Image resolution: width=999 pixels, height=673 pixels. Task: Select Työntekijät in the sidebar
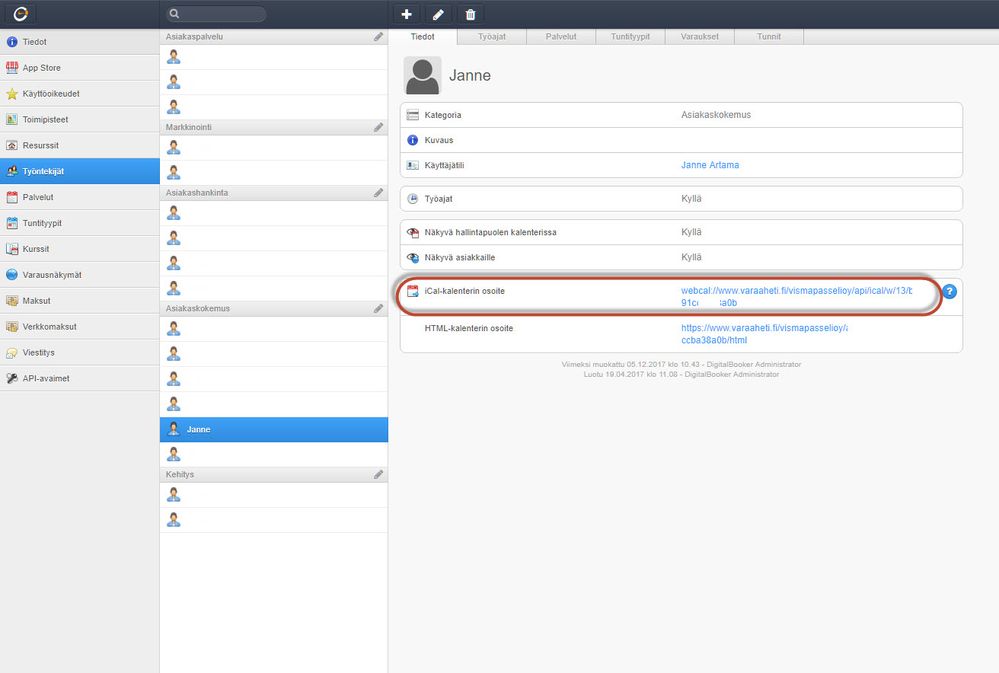80,171
